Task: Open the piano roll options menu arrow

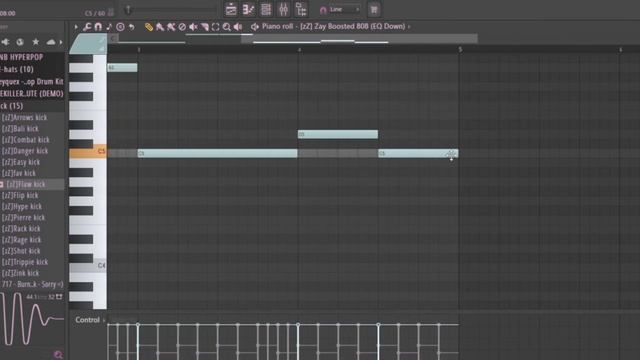Action: 76,27
